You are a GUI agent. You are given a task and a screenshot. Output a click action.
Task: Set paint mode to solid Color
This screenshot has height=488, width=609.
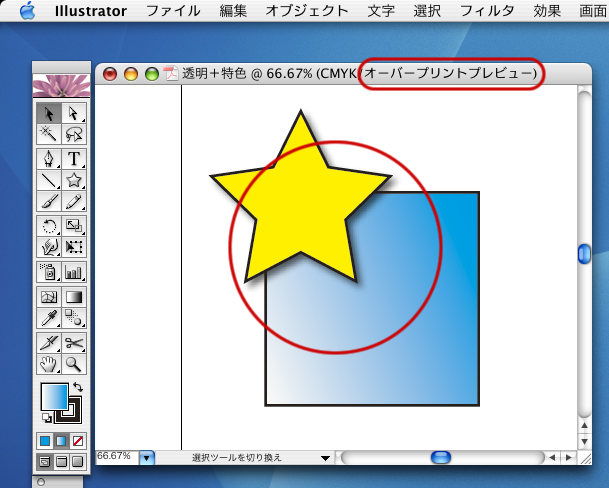pos(45,441)
